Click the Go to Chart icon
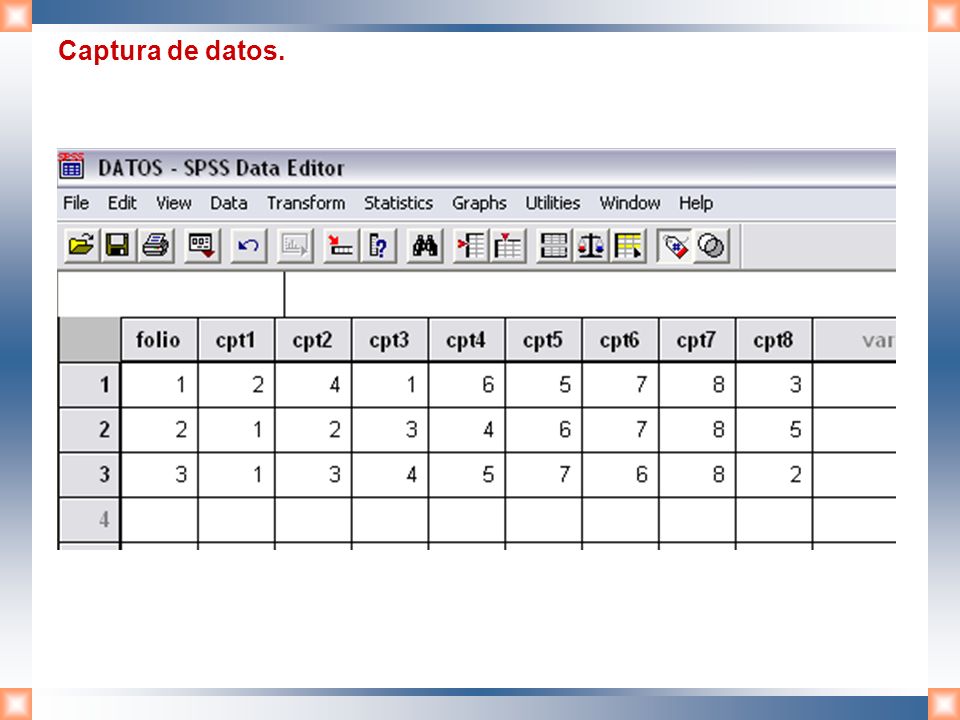 (294, 246)
